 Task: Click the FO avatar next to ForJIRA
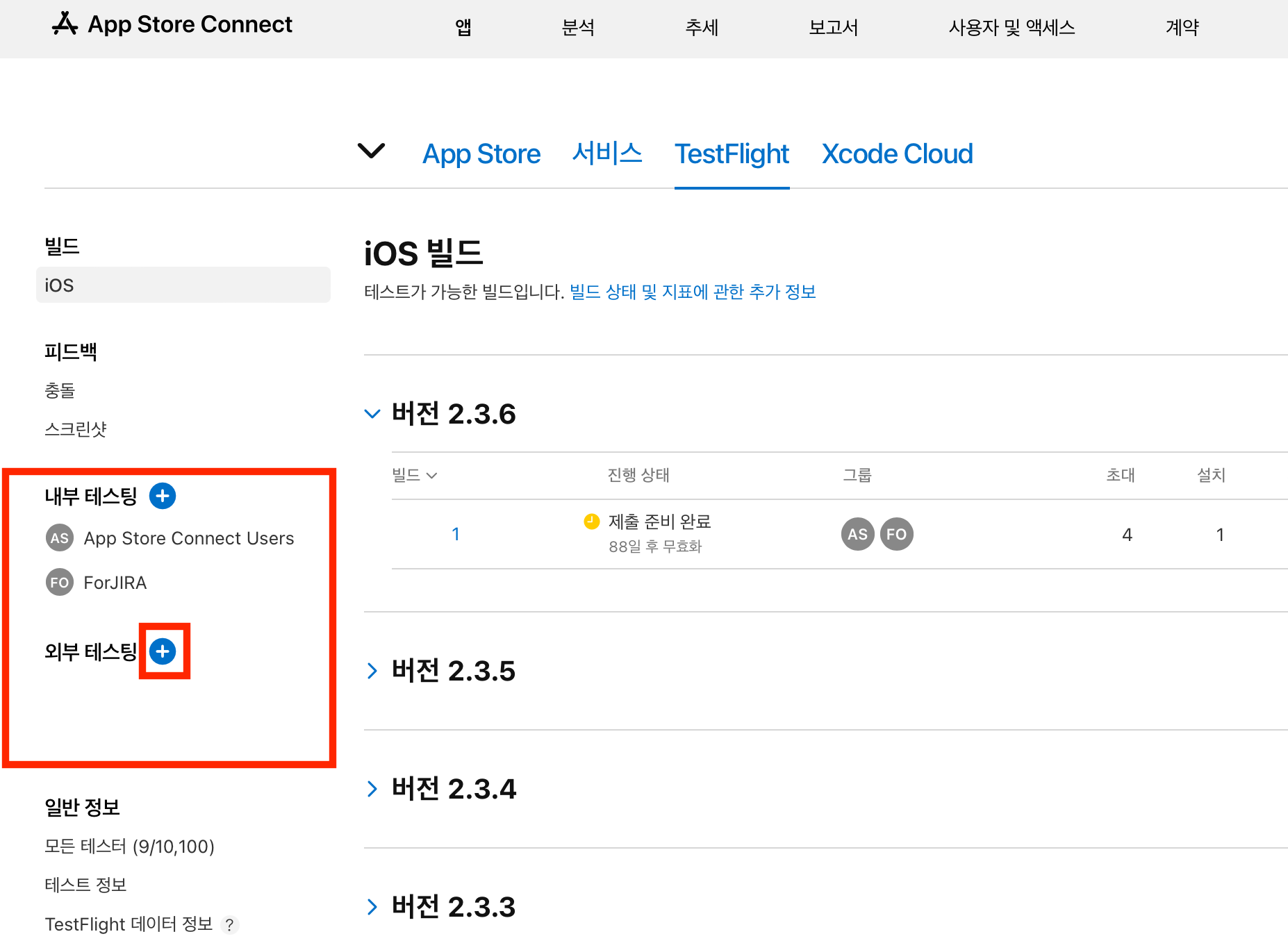pos(60,583)
